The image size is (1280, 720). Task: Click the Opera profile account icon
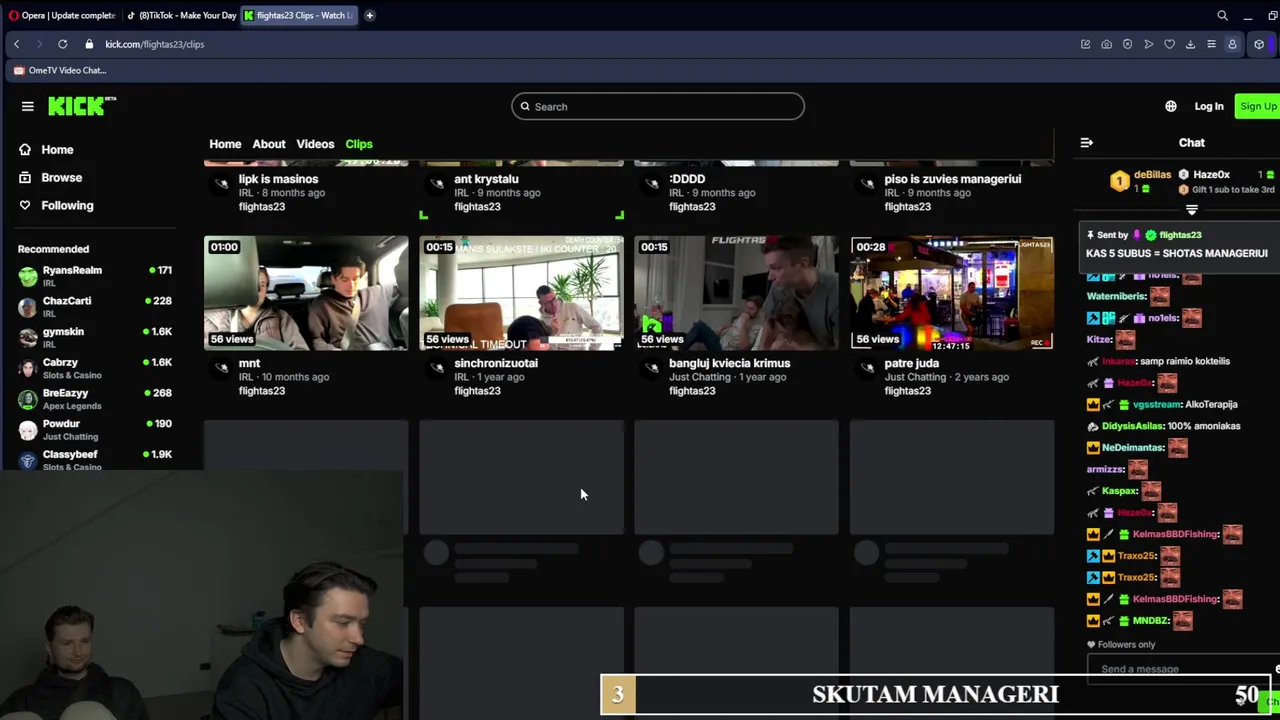[1232, 44]
